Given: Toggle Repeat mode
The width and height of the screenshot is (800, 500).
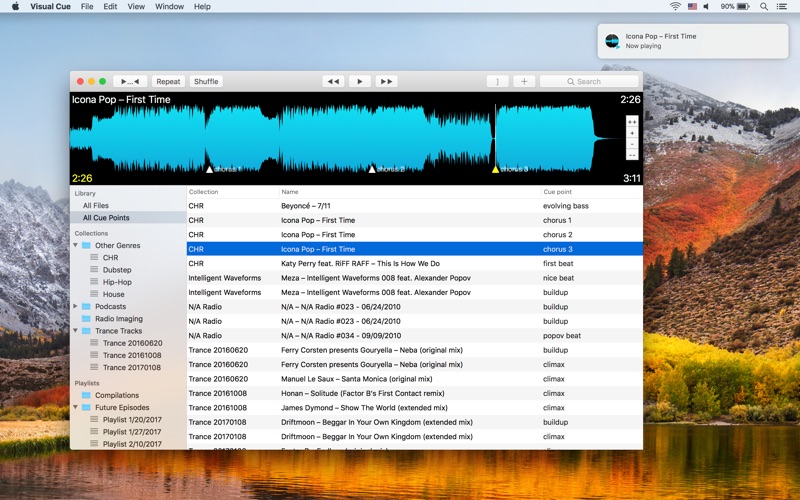Looking at the screenshot, I should [x=168, y=81].
